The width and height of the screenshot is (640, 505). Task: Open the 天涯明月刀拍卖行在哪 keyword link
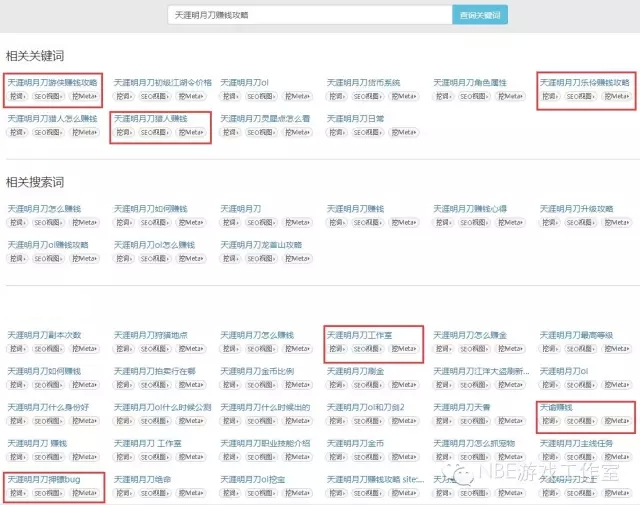coord(154,371)
